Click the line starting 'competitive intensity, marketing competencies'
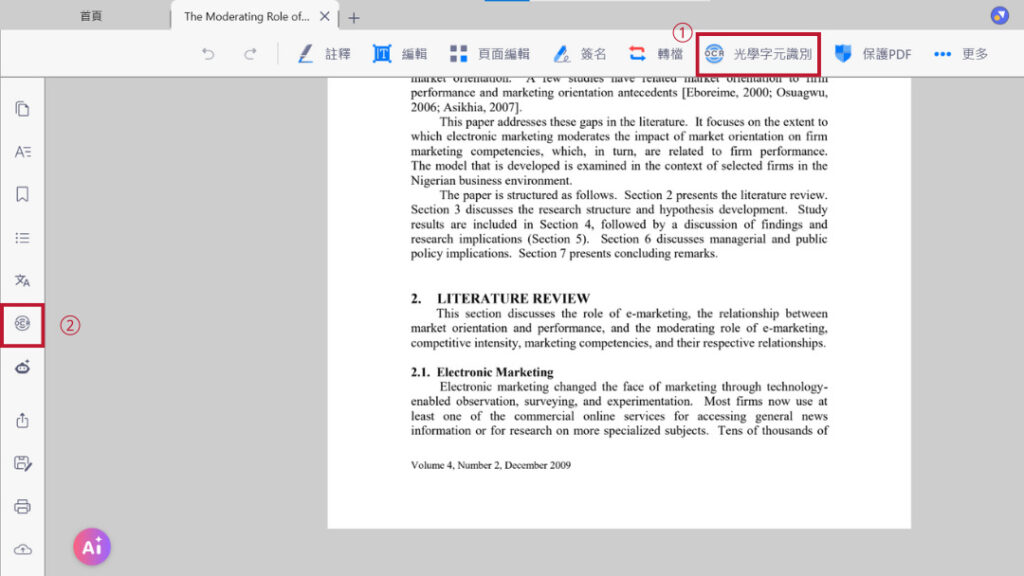 [x=618, y=343]
